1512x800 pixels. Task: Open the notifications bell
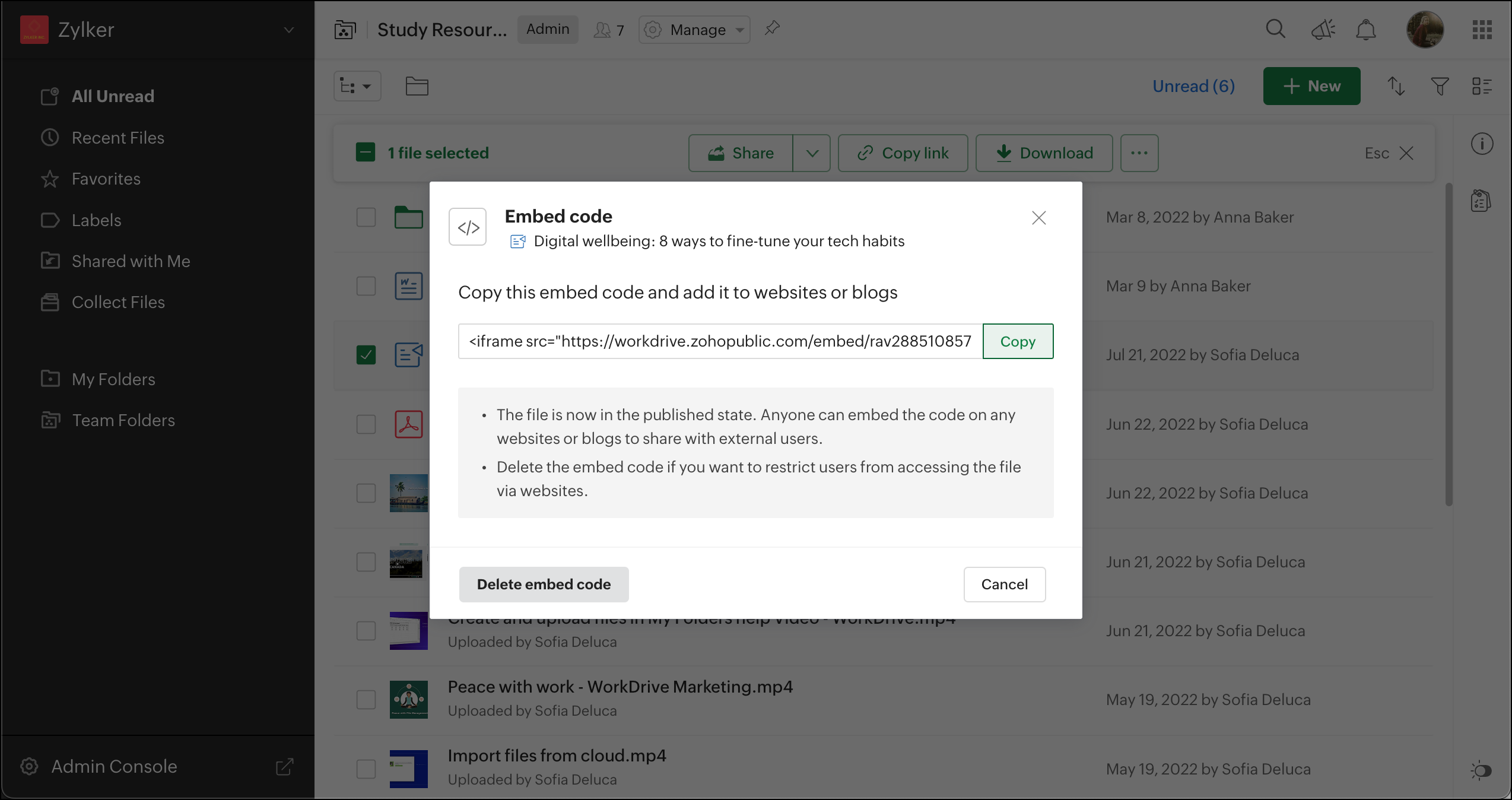(1365, 29)
